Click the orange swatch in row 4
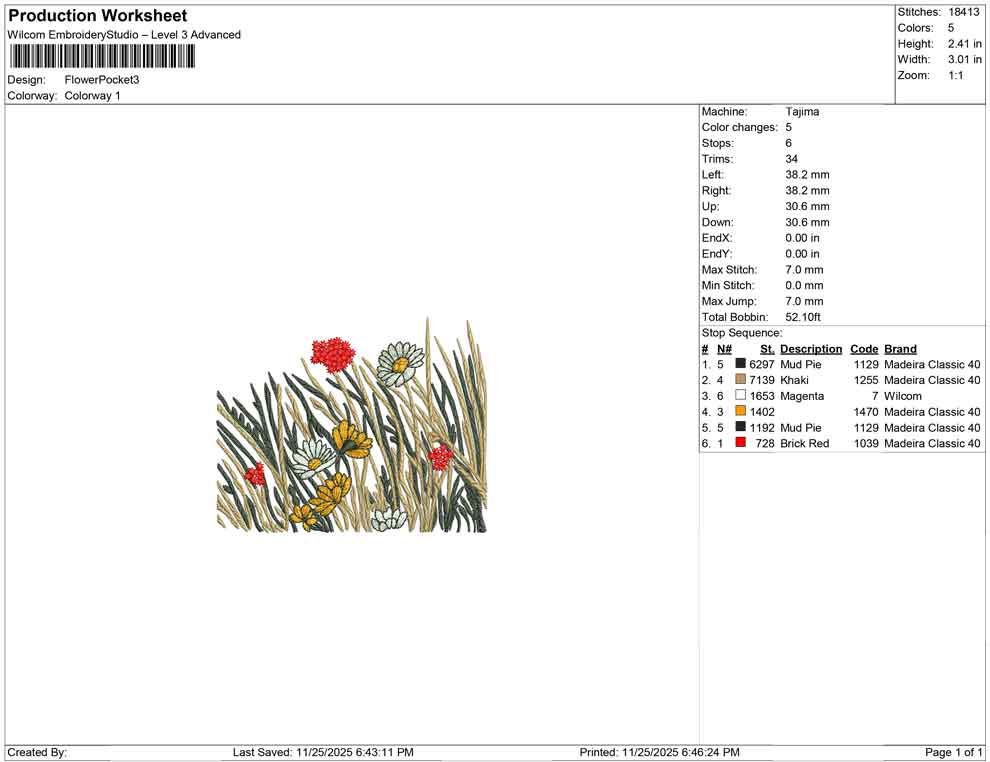Screen dimensions: 990x762 741,411
